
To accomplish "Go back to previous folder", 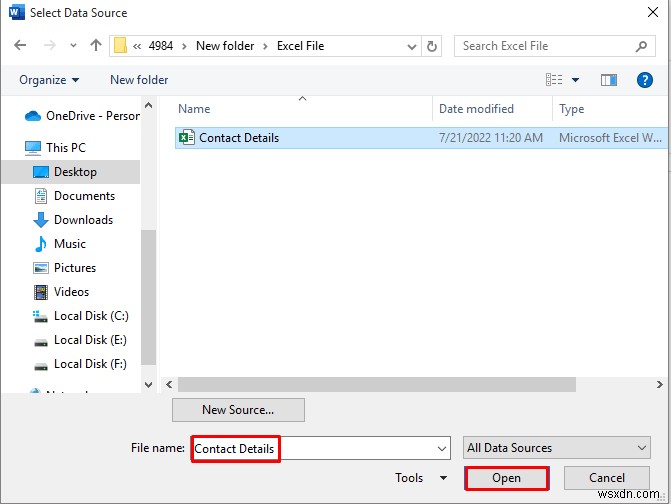I will tap(20, 45).
